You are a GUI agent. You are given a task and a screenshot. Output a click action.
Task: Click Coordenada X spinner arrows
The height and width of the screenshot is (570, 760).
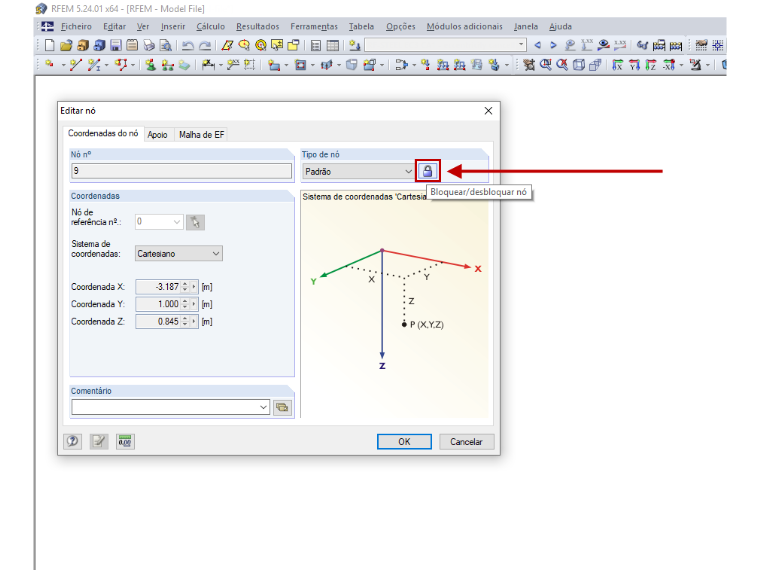click(185, 287)
